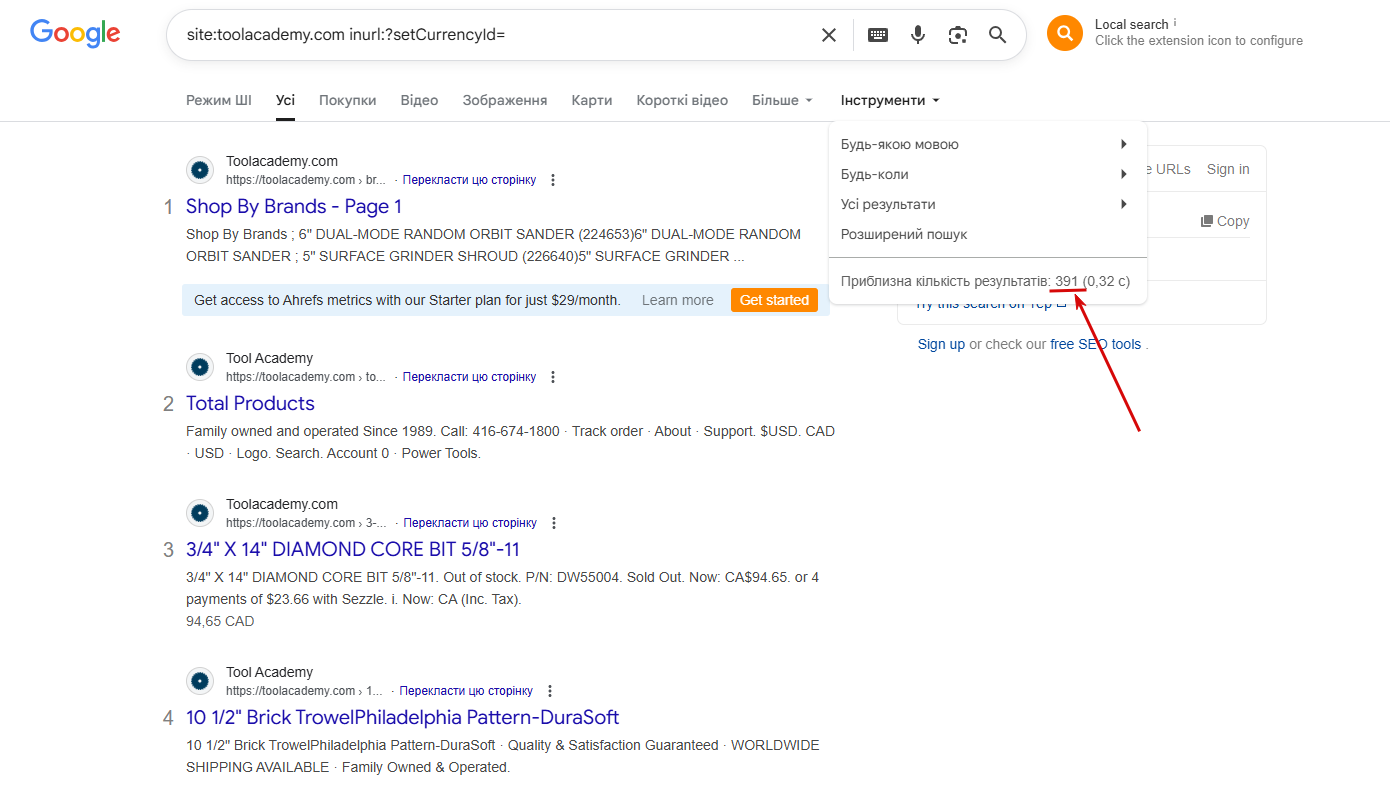Open the 10 1/2" Brick Trowel result link

tap(402, 717)
